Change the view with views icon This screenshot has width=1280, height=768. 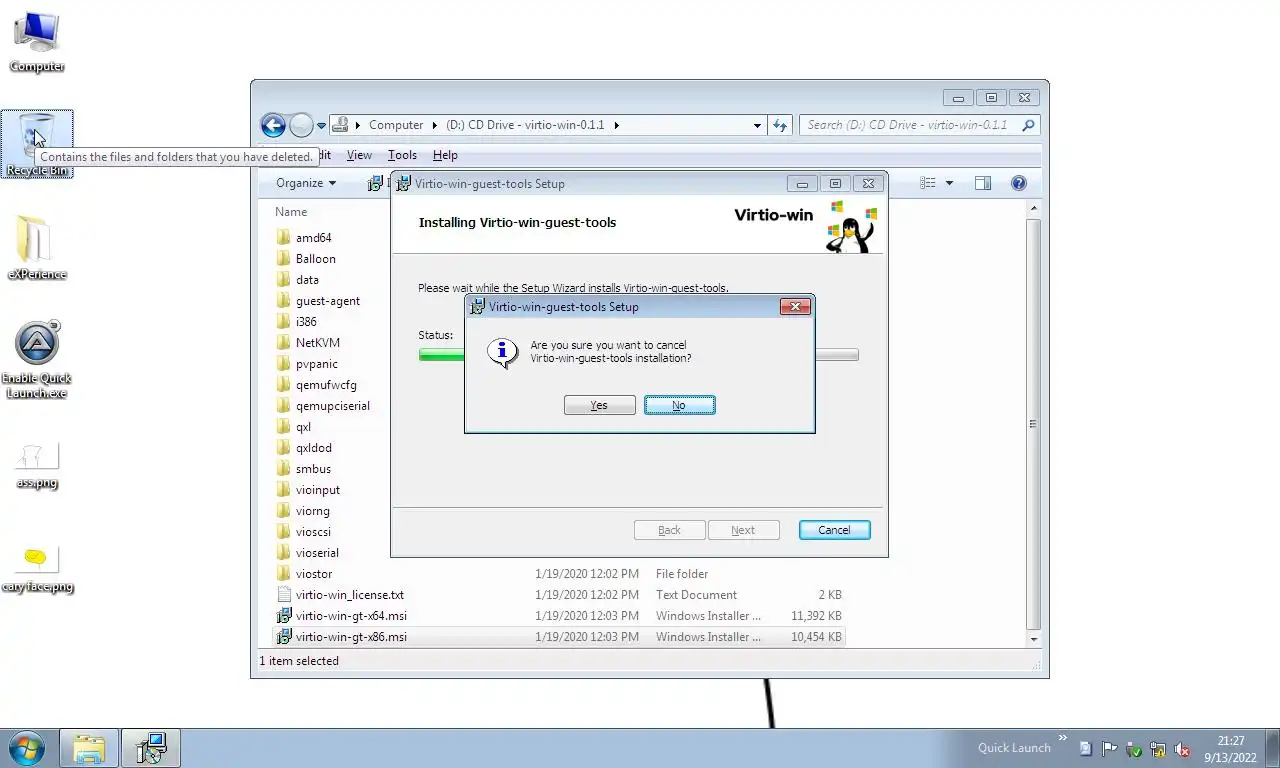pyautogui.click(x=928, y=183)
